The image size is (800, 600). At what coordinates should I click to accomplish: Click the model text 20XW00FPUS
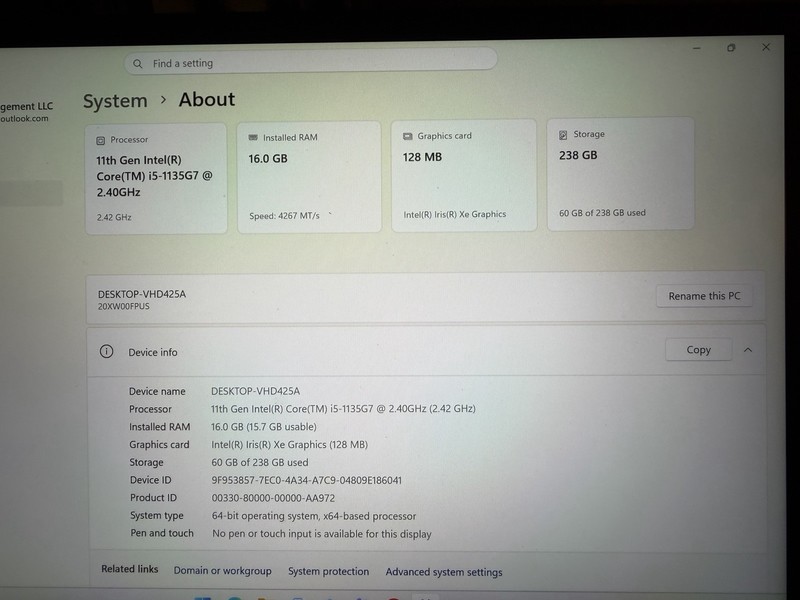pyautogui.click(x=123, y=307)
